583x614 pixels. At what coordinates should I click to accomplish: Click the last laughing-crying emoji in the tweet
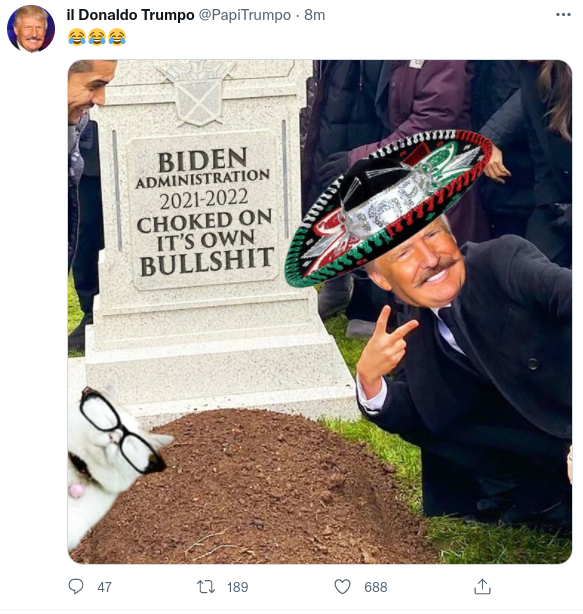coord(117,37)
